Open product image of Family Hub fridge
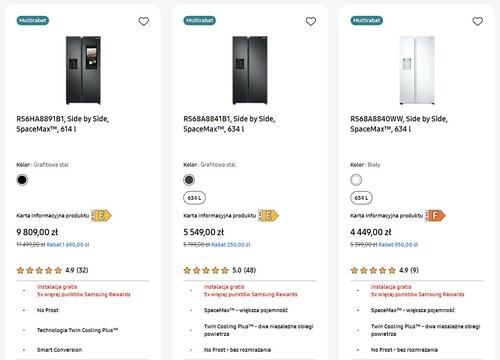500x360 pixels. tap(83, 70)
